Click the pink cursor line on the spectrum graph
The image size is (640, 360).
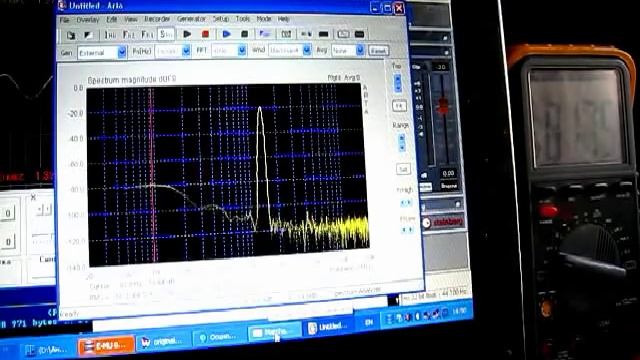click(x=153, y=176)
